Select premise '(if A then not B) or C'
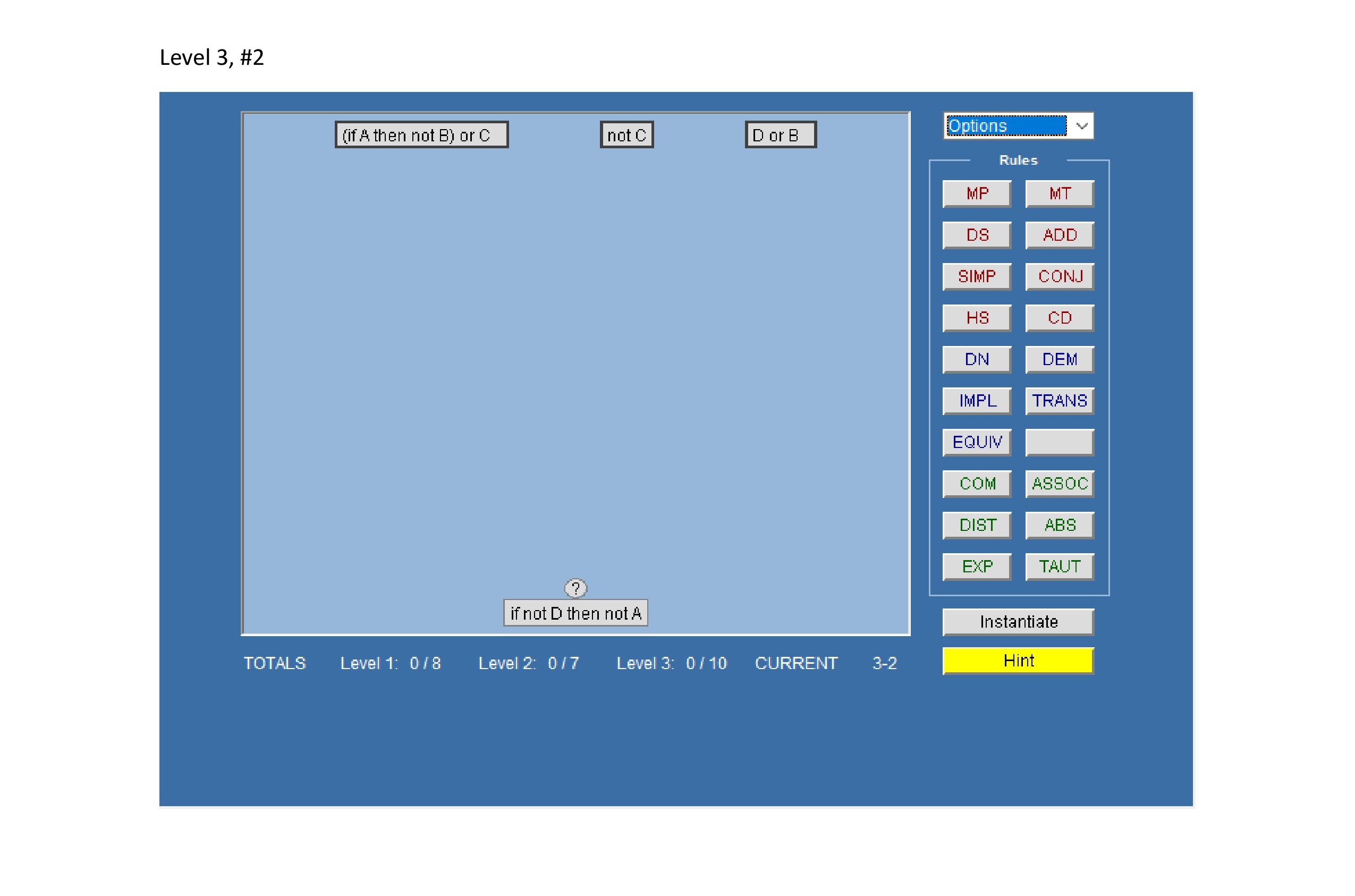 [421, 135]
